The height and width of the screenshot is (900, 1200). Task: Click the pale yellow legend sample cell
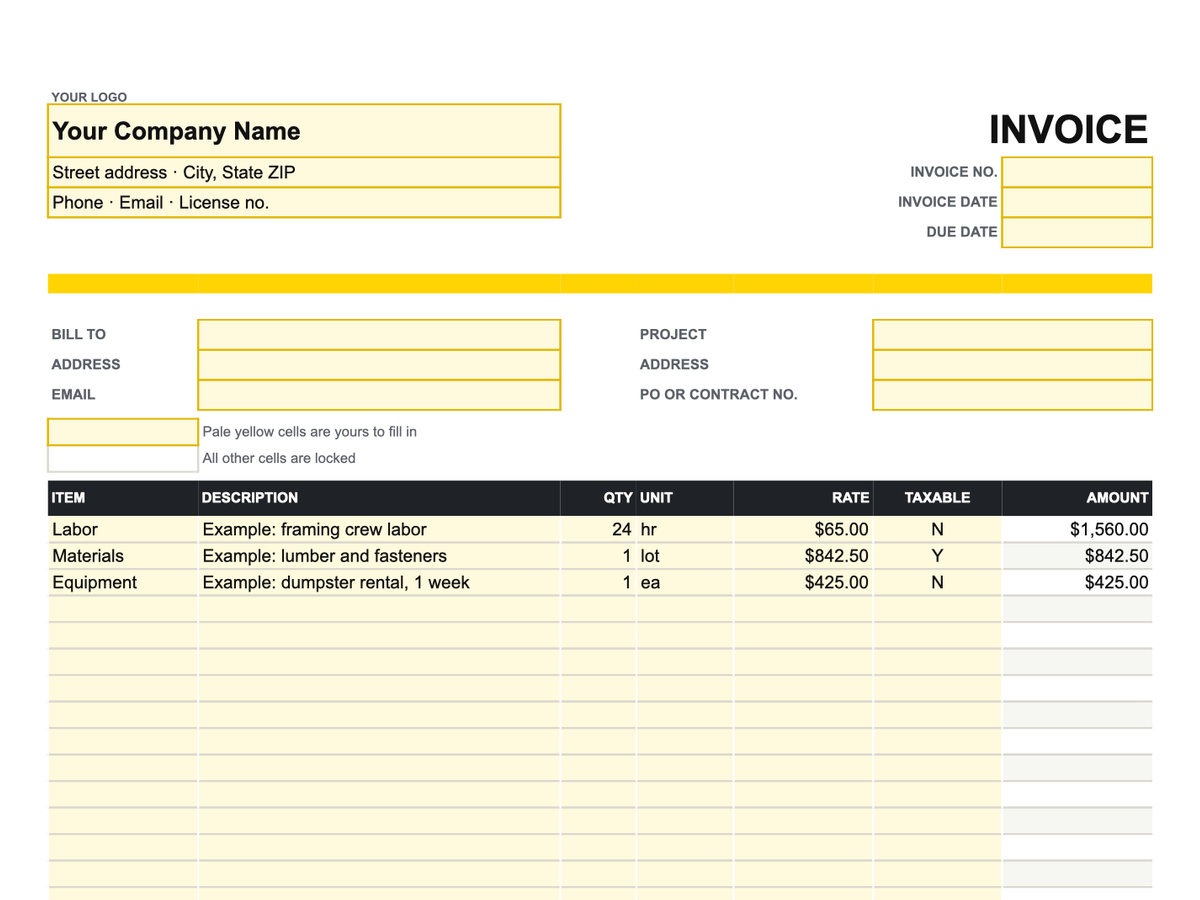(x=123, y=432)
